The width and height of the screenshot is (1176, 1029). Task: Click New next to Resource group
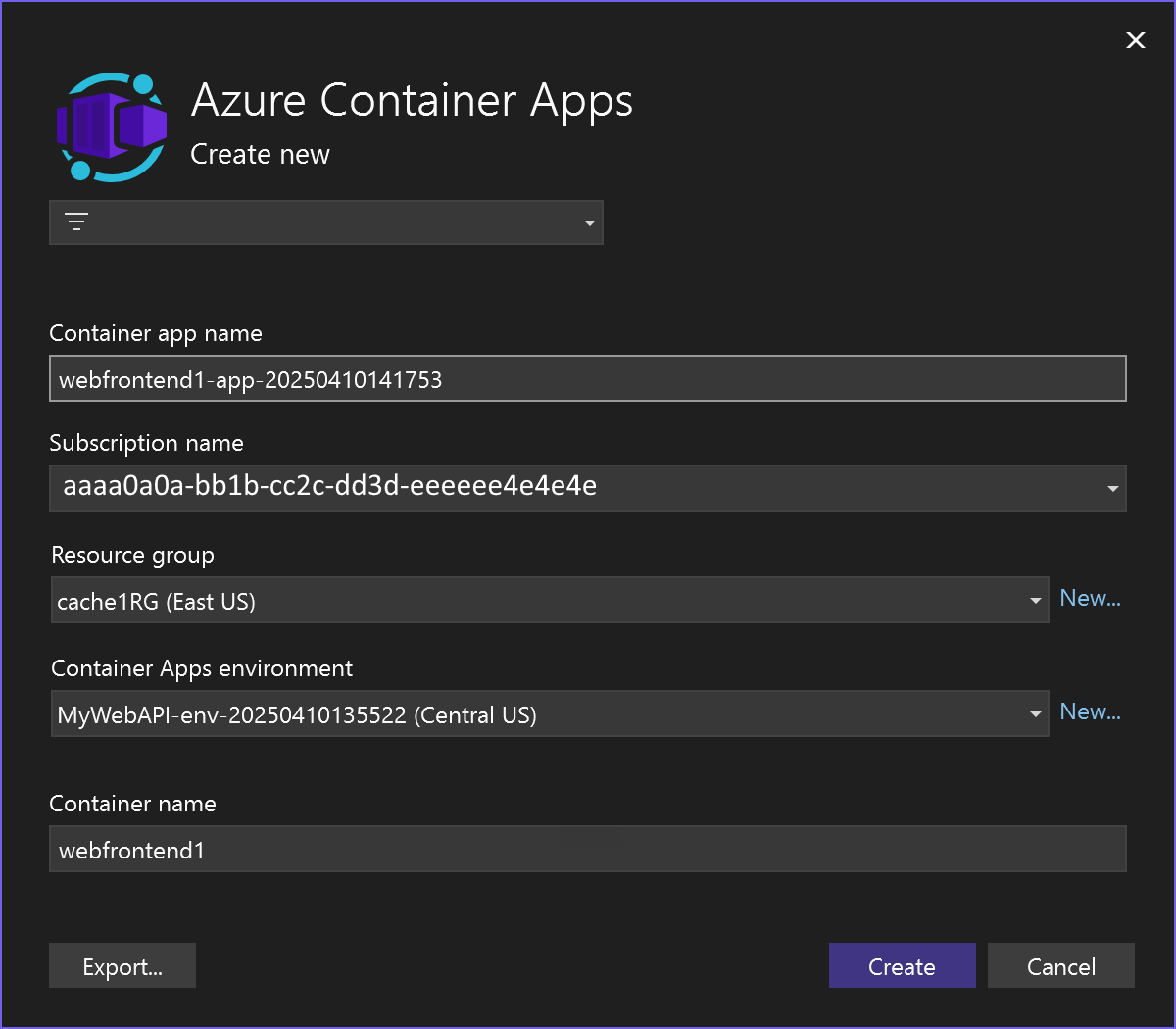coord(1090,598)
